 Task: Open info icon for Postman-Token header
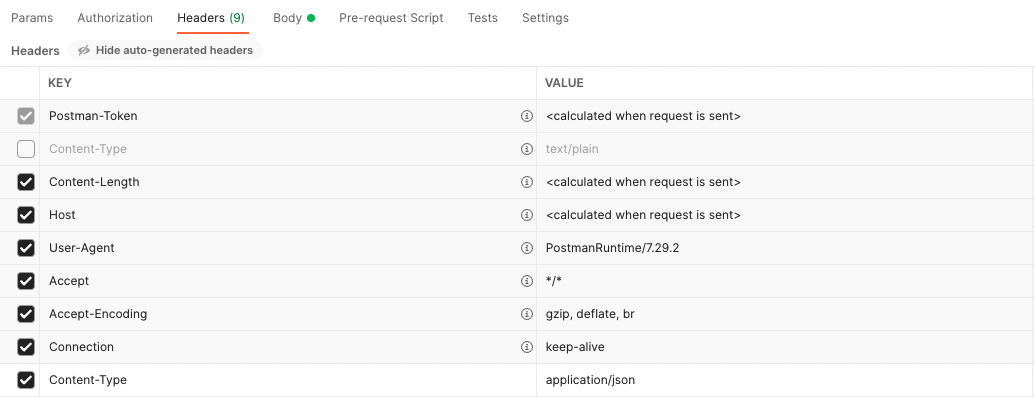tap(526, 116)
